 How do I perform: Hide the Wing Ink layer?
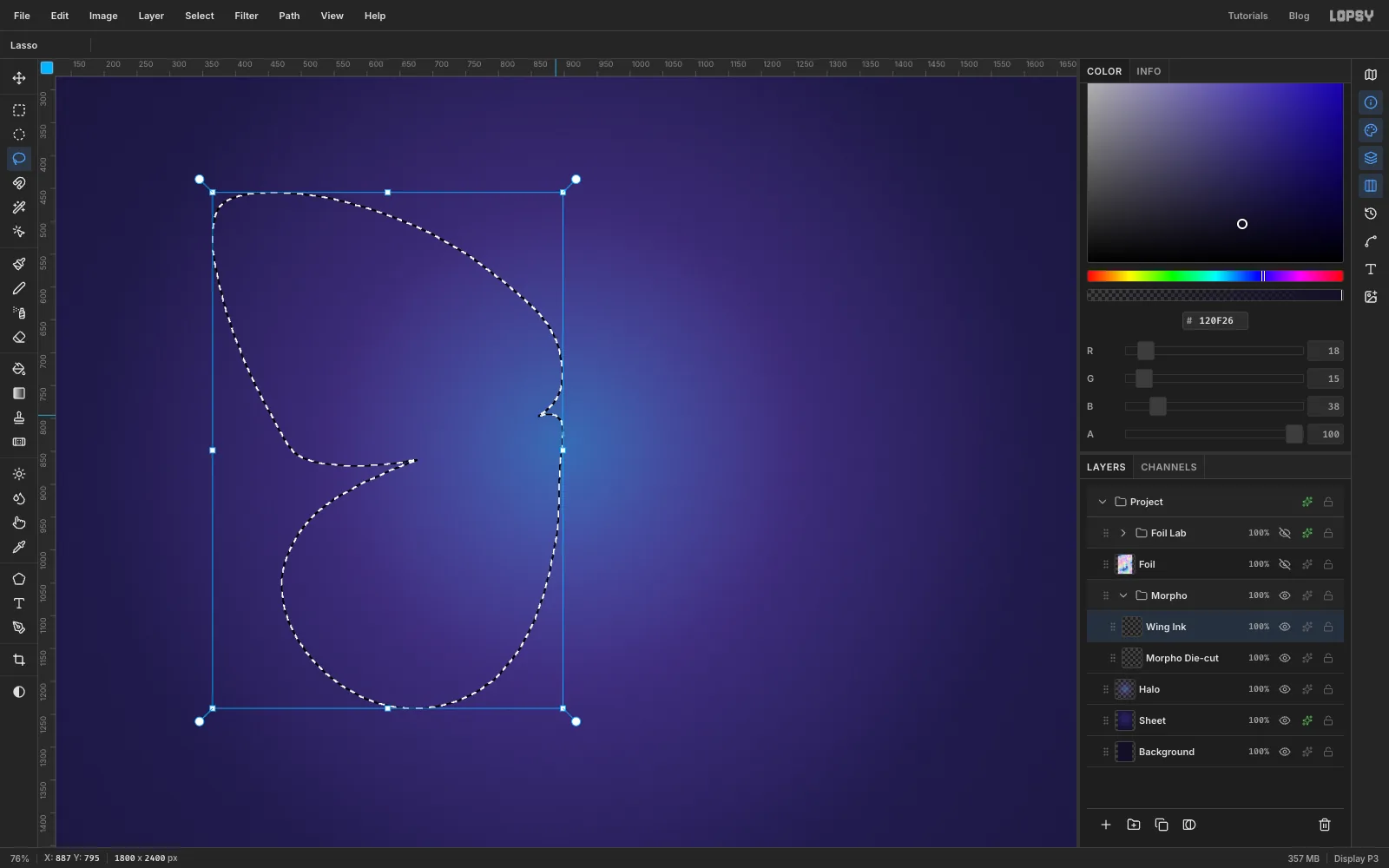tap(1285, 627)
